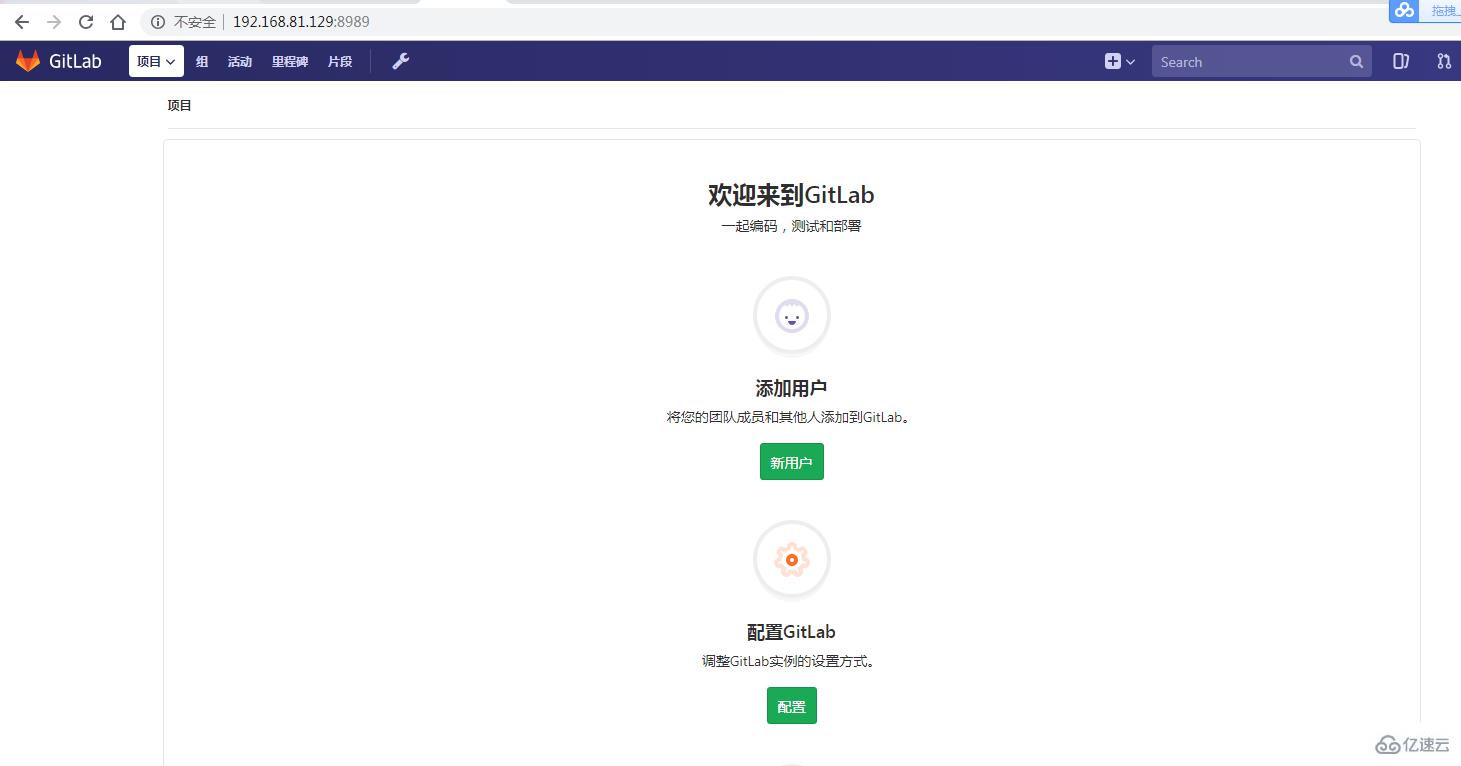Open the merge requests icon
1461x766 pixels.
[x=1444, y=61]
